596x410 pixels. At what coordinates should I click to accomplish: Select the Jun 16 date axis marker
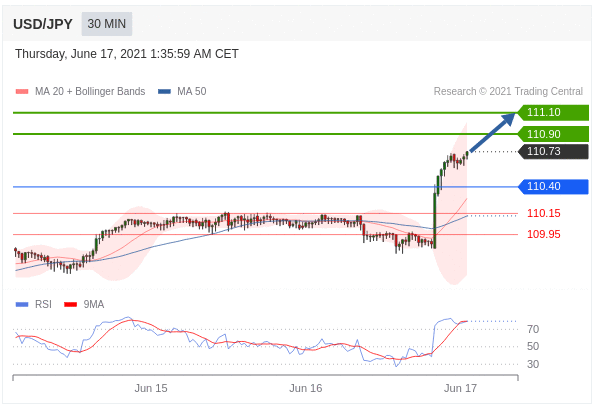coord(306,388)
